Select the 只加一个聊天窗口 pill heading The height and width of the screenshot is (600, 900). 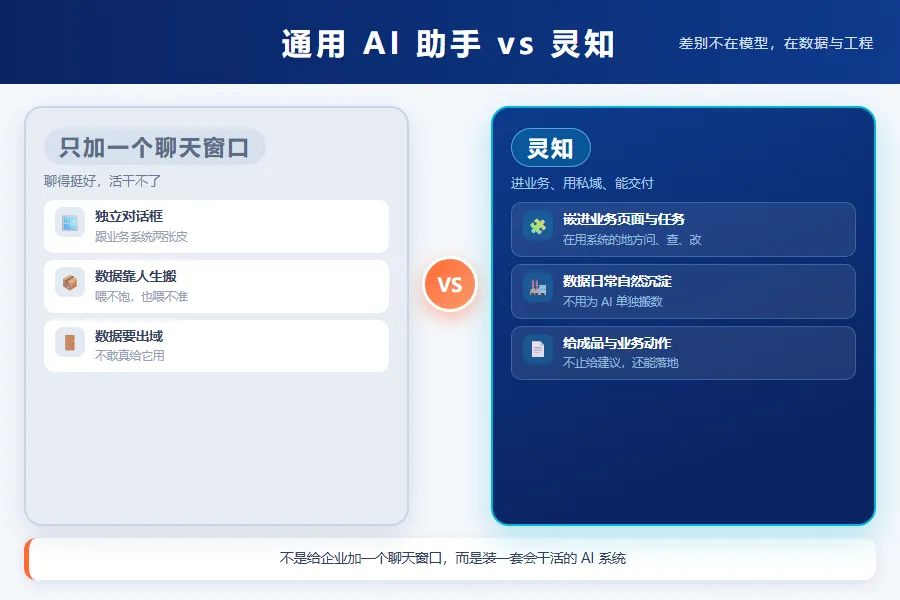(154, 147)
